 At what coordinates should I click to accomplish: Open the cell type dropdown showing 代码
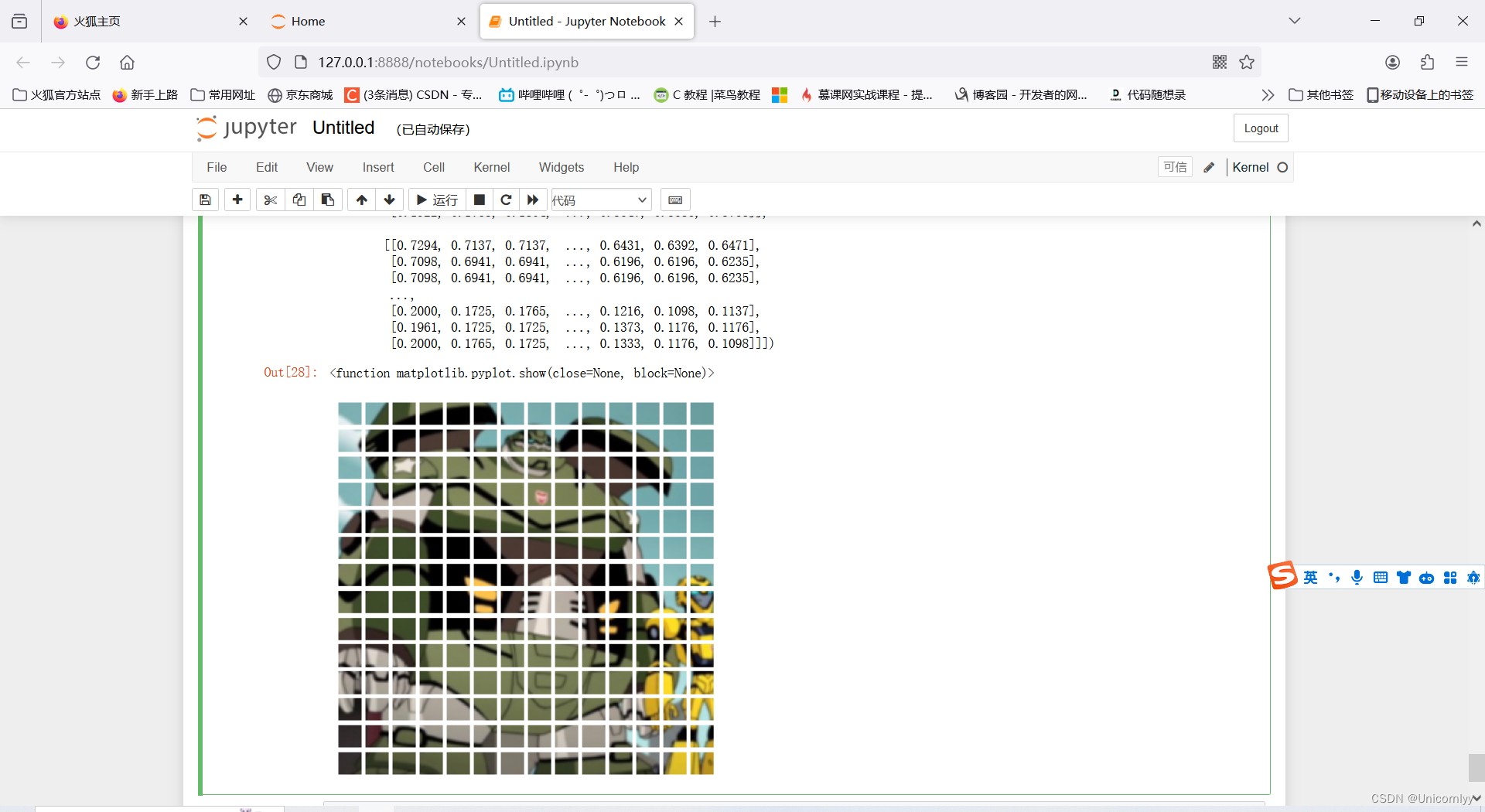[601, 200]
